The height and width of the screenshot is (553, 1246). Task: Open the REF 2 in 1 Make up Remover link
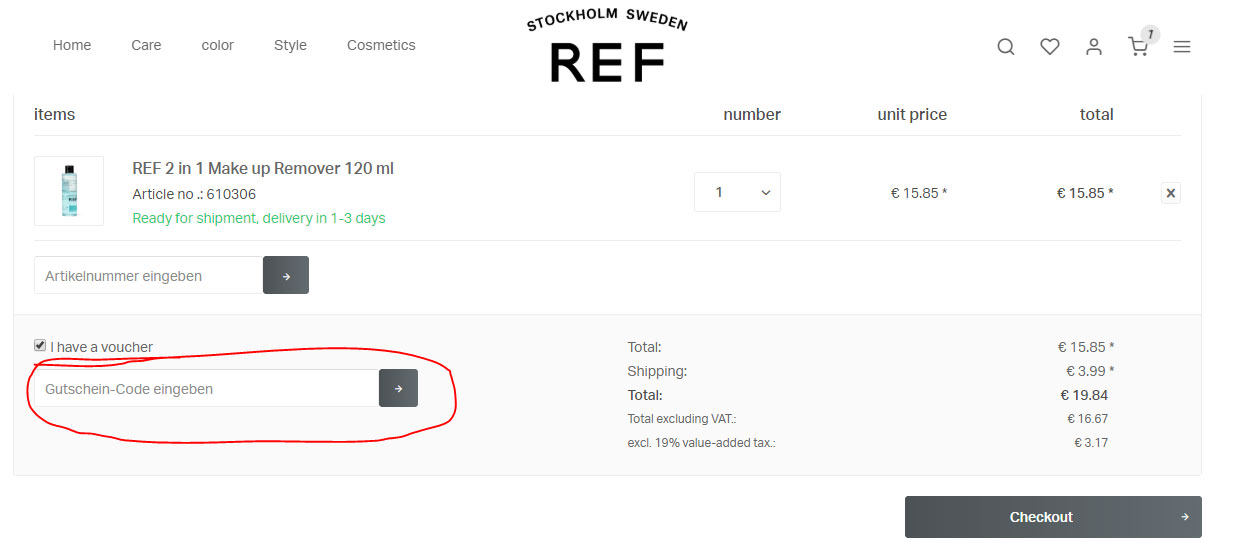263,168
